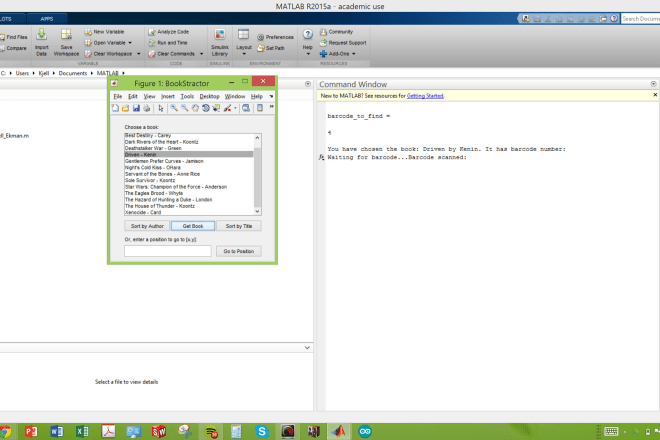This screenshot has width=660, height=440.
Task: Click Find Files in ribbon
Action: click(x=13, y=37)
